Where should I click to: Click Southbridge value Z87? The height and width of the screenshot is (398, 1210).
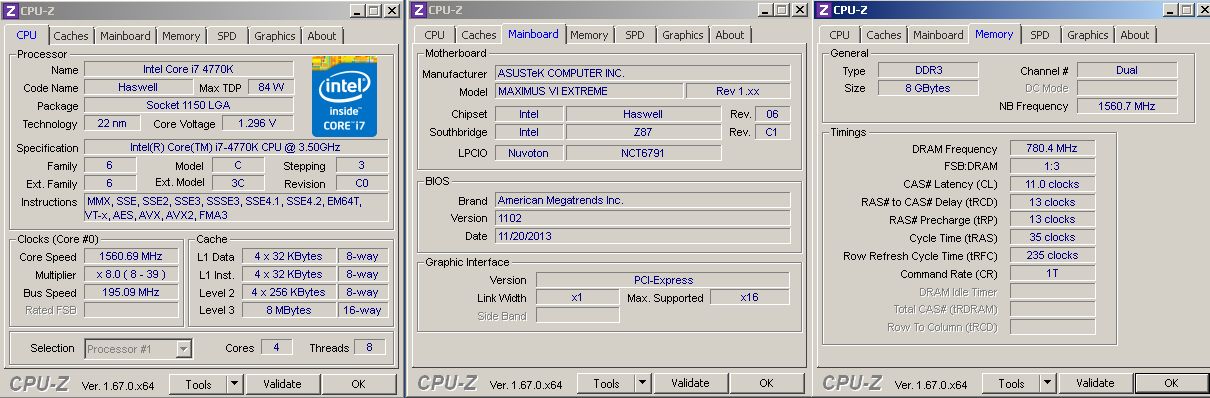coord(642,132)
